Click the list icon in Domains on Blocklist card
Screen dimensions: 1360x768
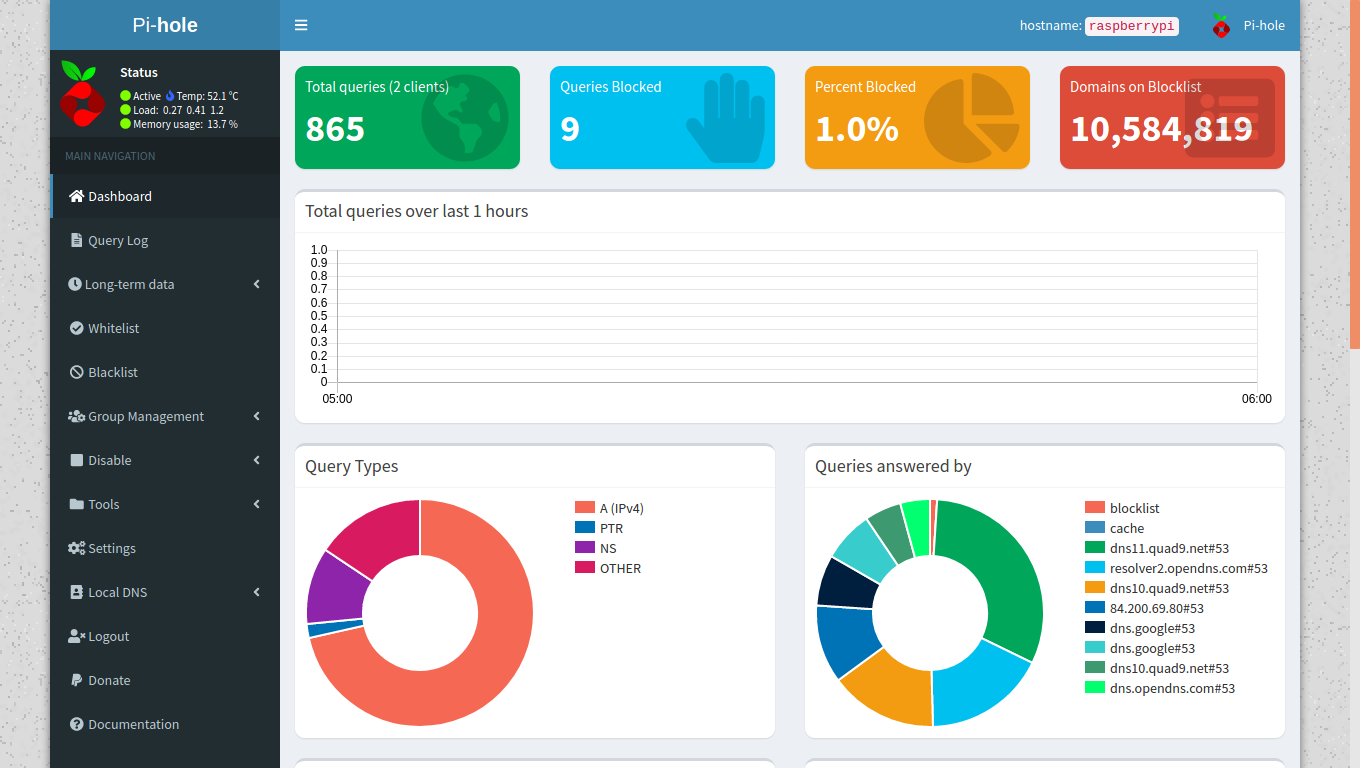pyautogui.click(x=1230, y=117)
